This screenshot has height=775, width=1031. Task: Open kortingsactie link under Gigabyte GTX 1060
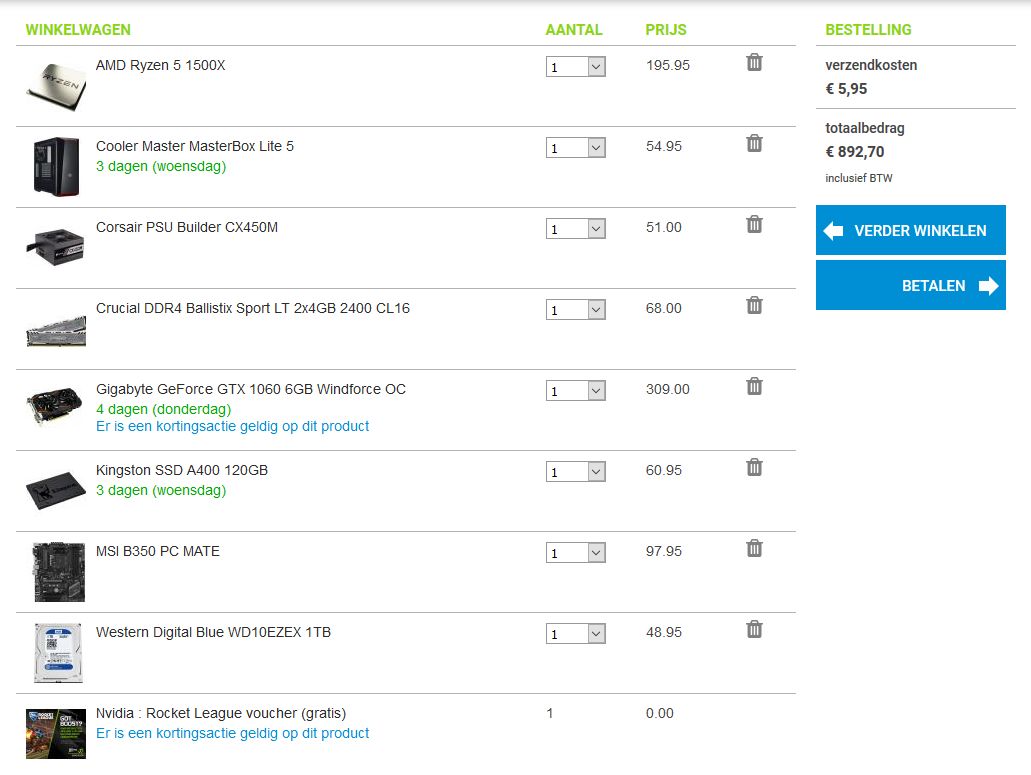(232, 426)
